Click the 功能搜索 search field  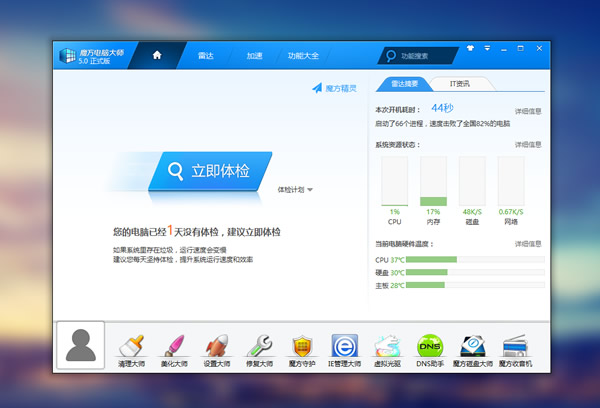418,56
